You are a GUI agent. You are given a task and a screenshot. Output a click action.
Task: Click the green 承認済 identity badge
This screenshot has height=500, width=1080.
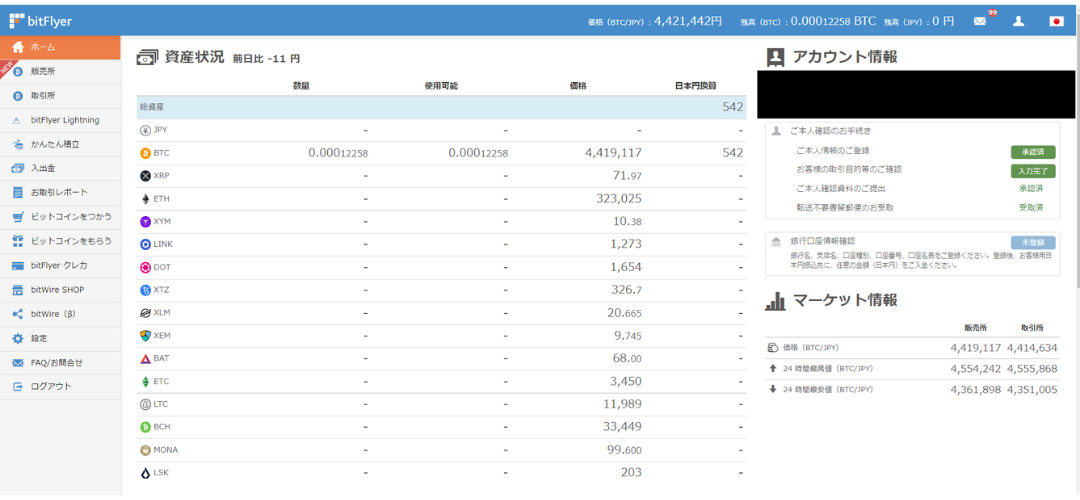(x=1033, y=152)
